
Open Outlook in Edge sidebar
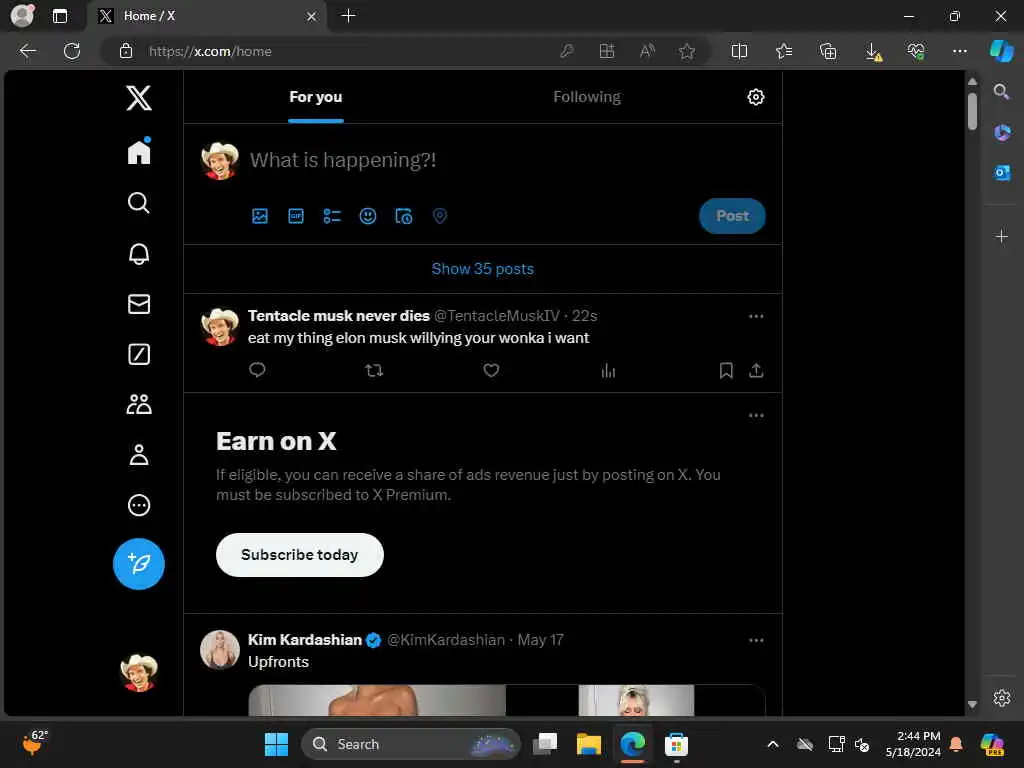coord(1002,172)
